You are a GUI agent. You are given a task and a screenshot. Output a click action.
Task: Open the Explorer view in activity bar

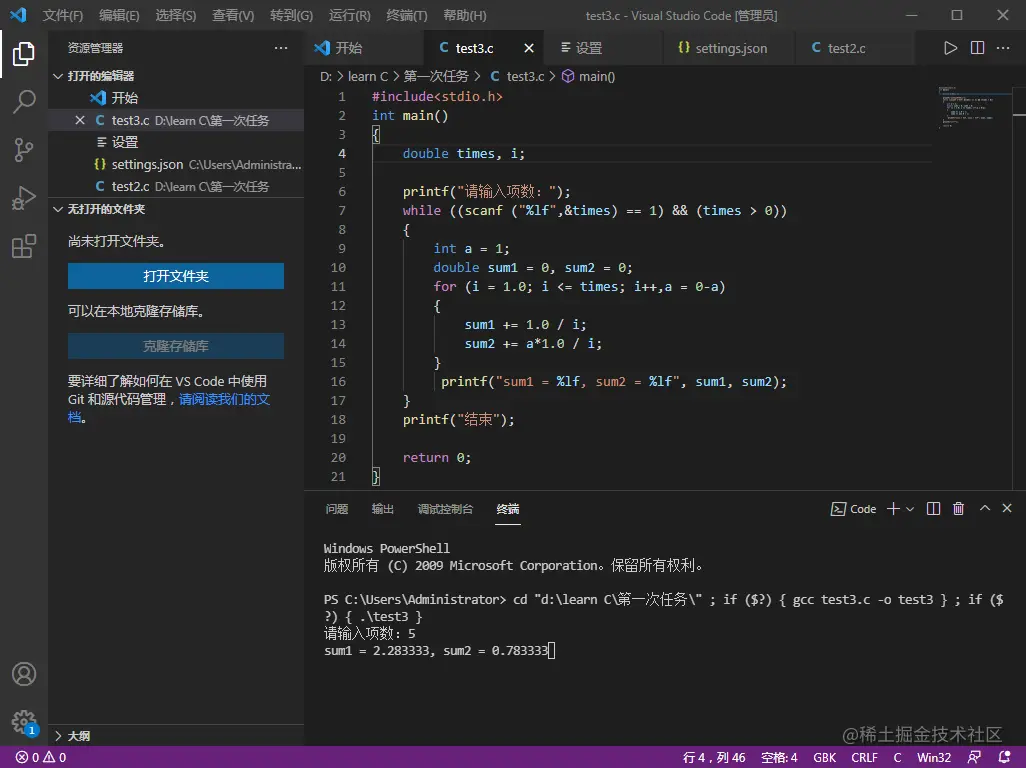pyautogui.click(x=24, y=53)
